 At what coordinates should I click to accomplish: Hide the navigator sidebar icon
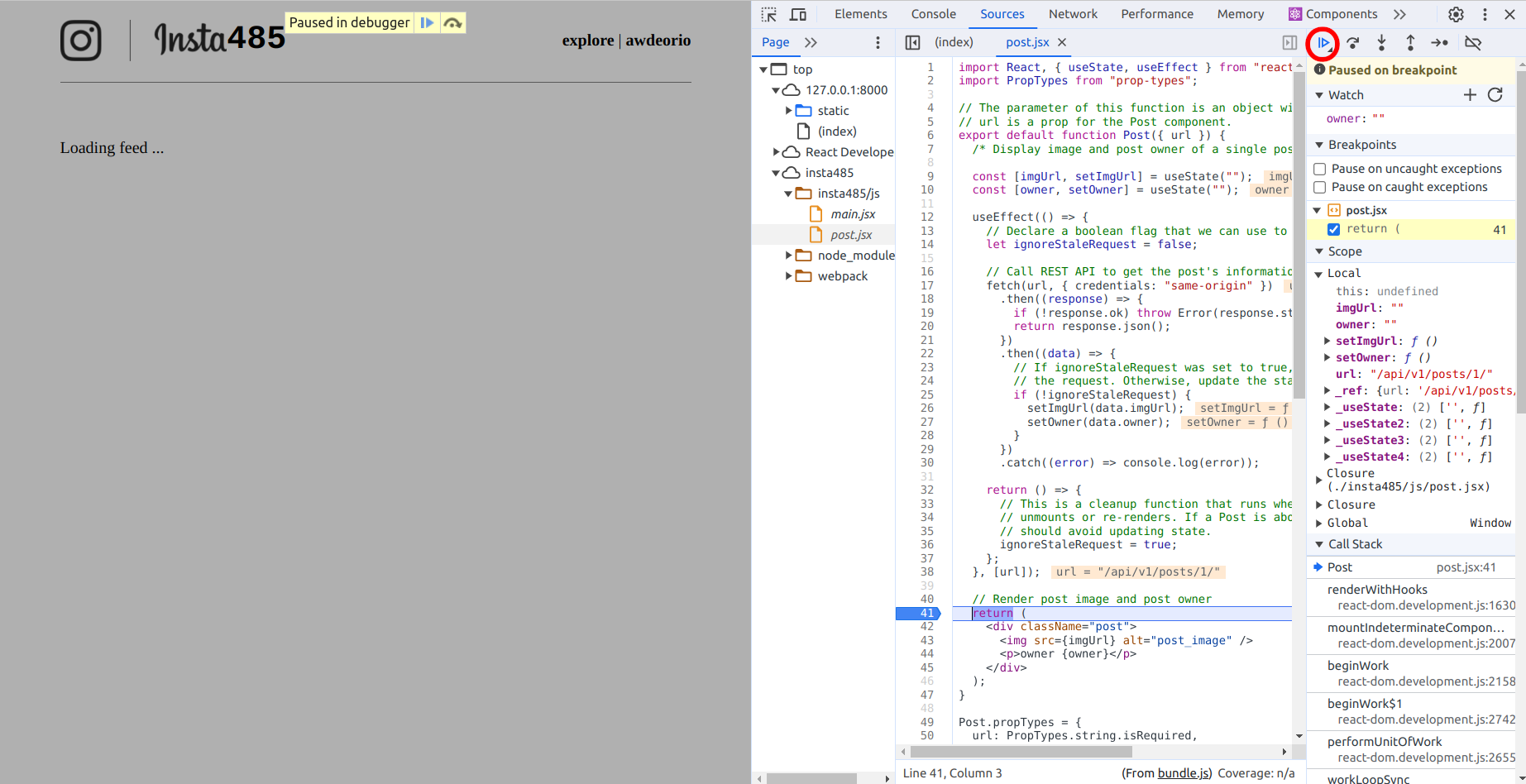click(x=913, y=42)
